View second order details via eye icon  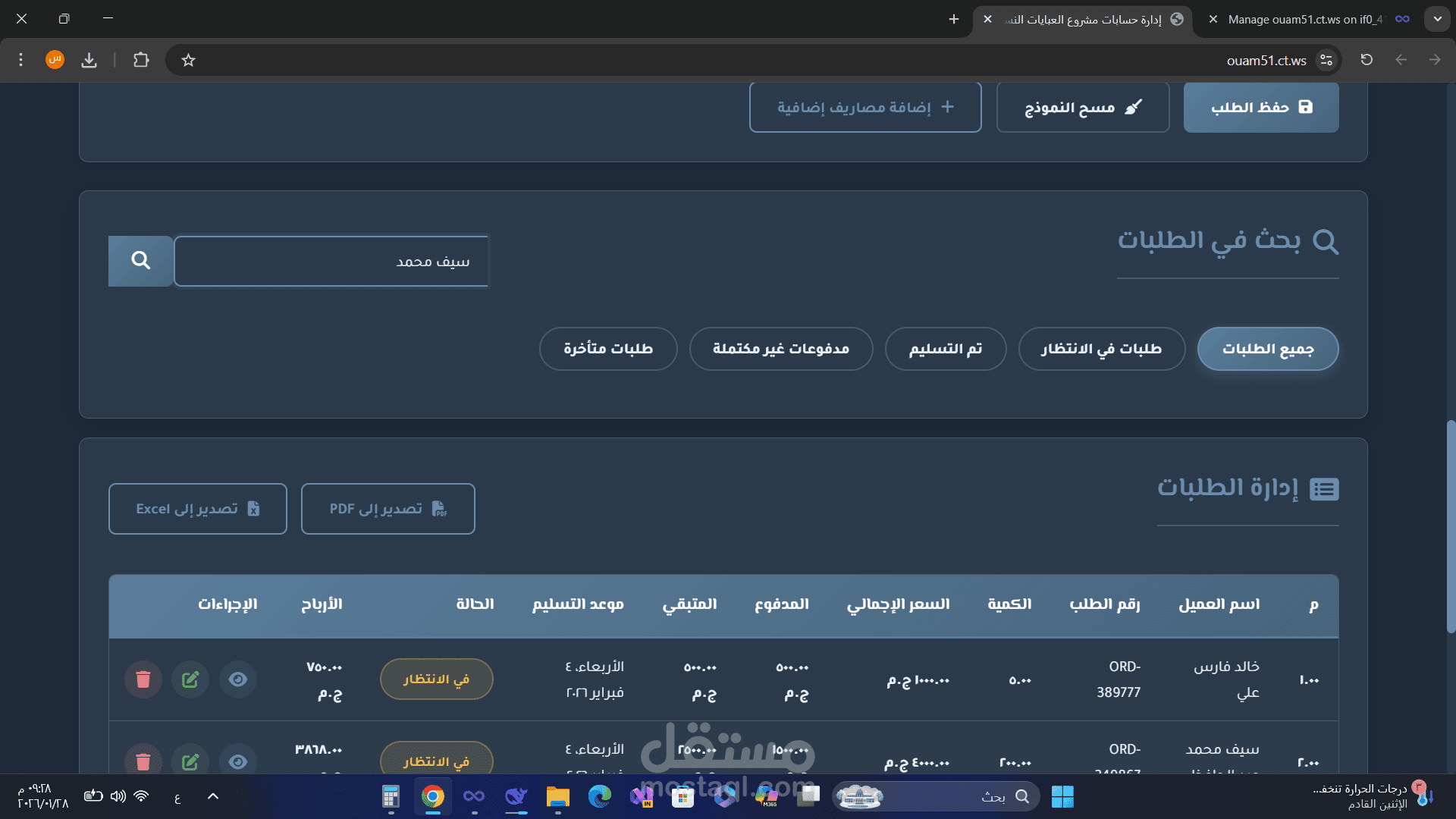(238, 761)
